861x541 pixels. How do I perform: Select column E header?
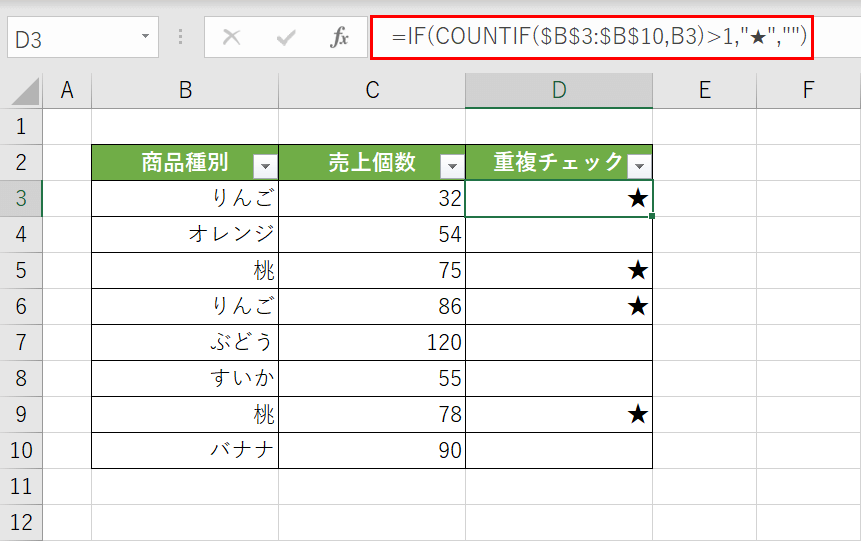pyautogui.click(x=705, y=90)
